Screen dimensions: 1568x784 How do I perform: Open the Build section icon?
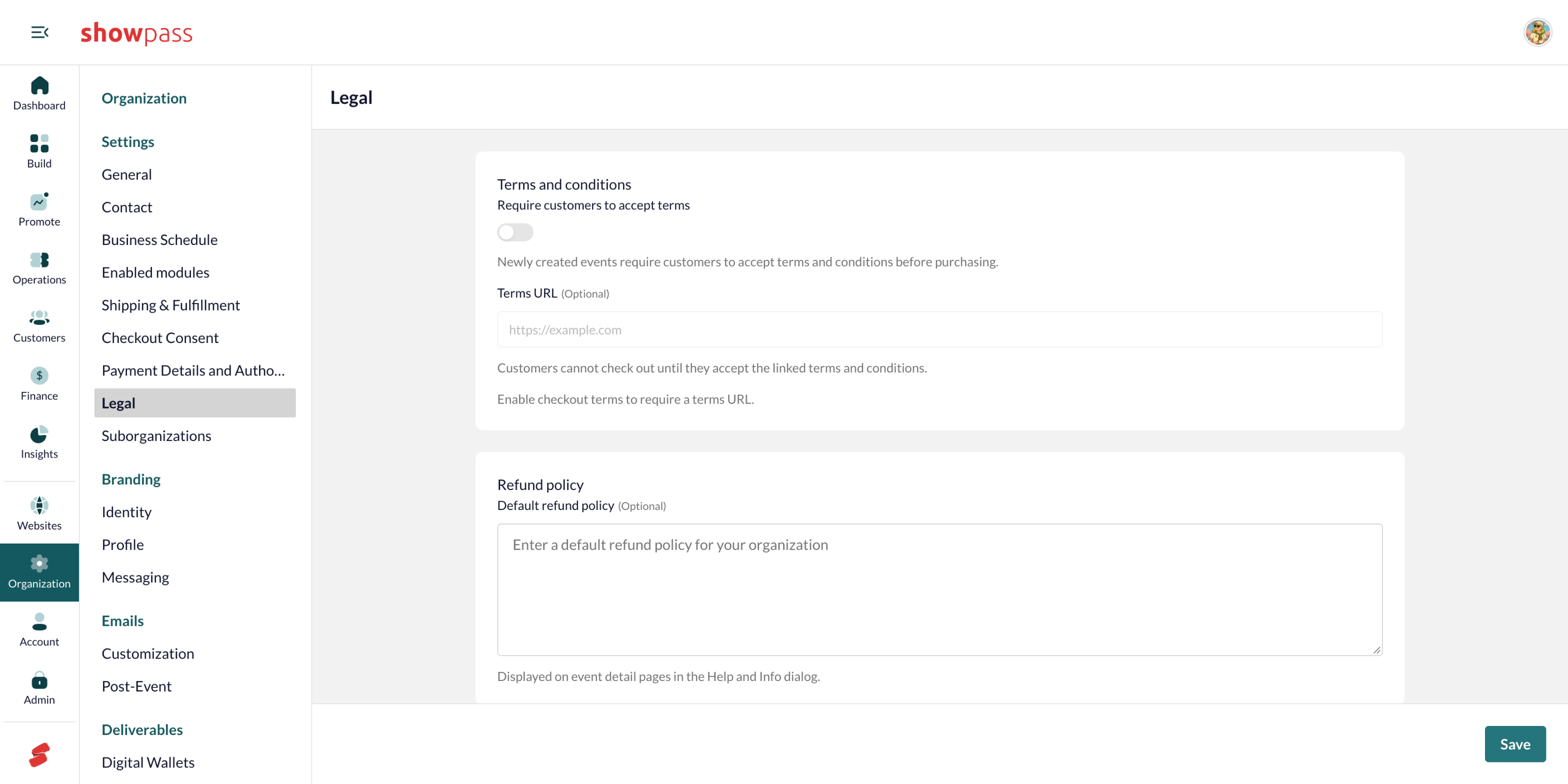tap(39, 143)
